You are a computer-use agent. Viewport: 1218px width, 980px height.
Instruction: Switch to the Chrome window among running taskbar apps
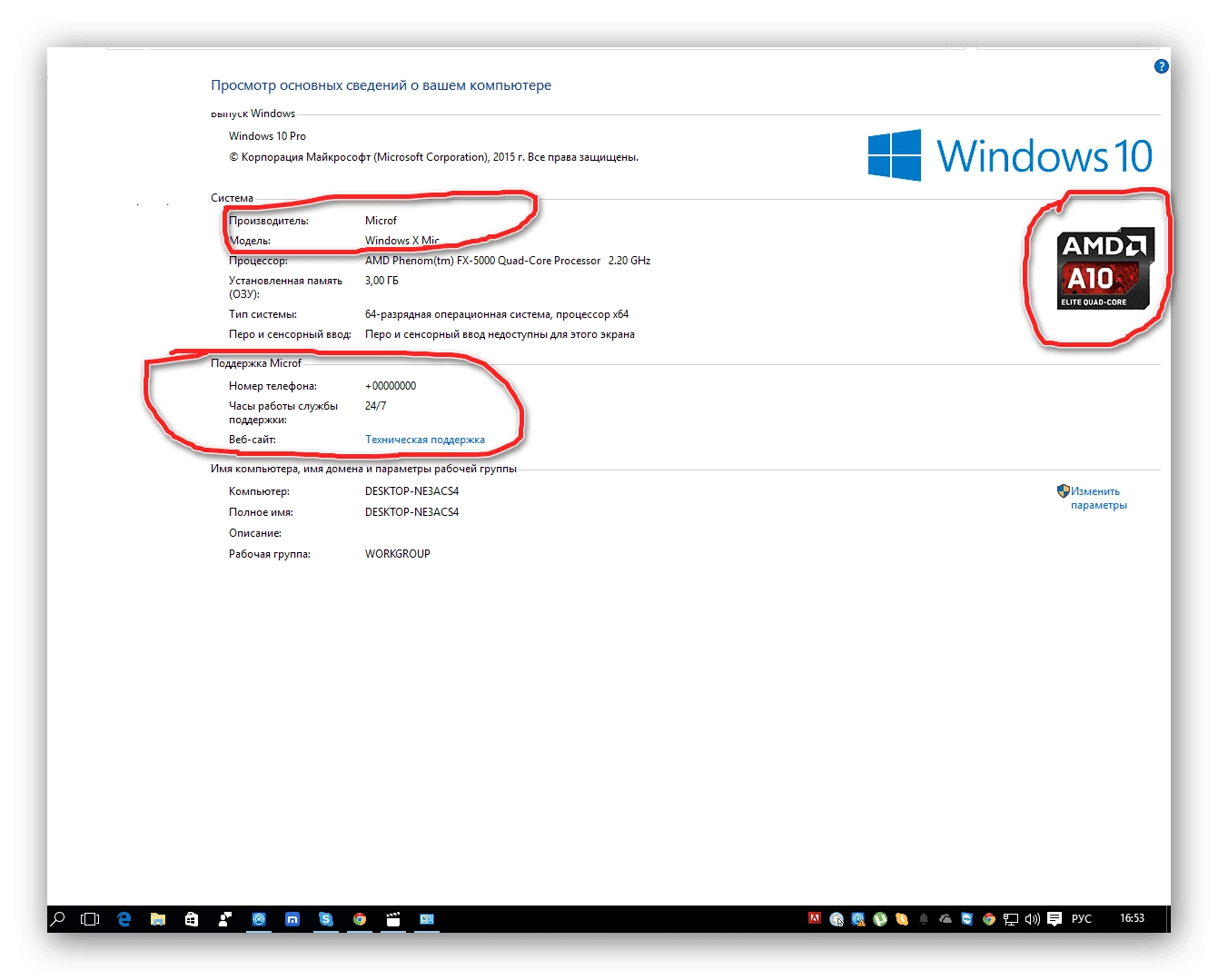360,919
